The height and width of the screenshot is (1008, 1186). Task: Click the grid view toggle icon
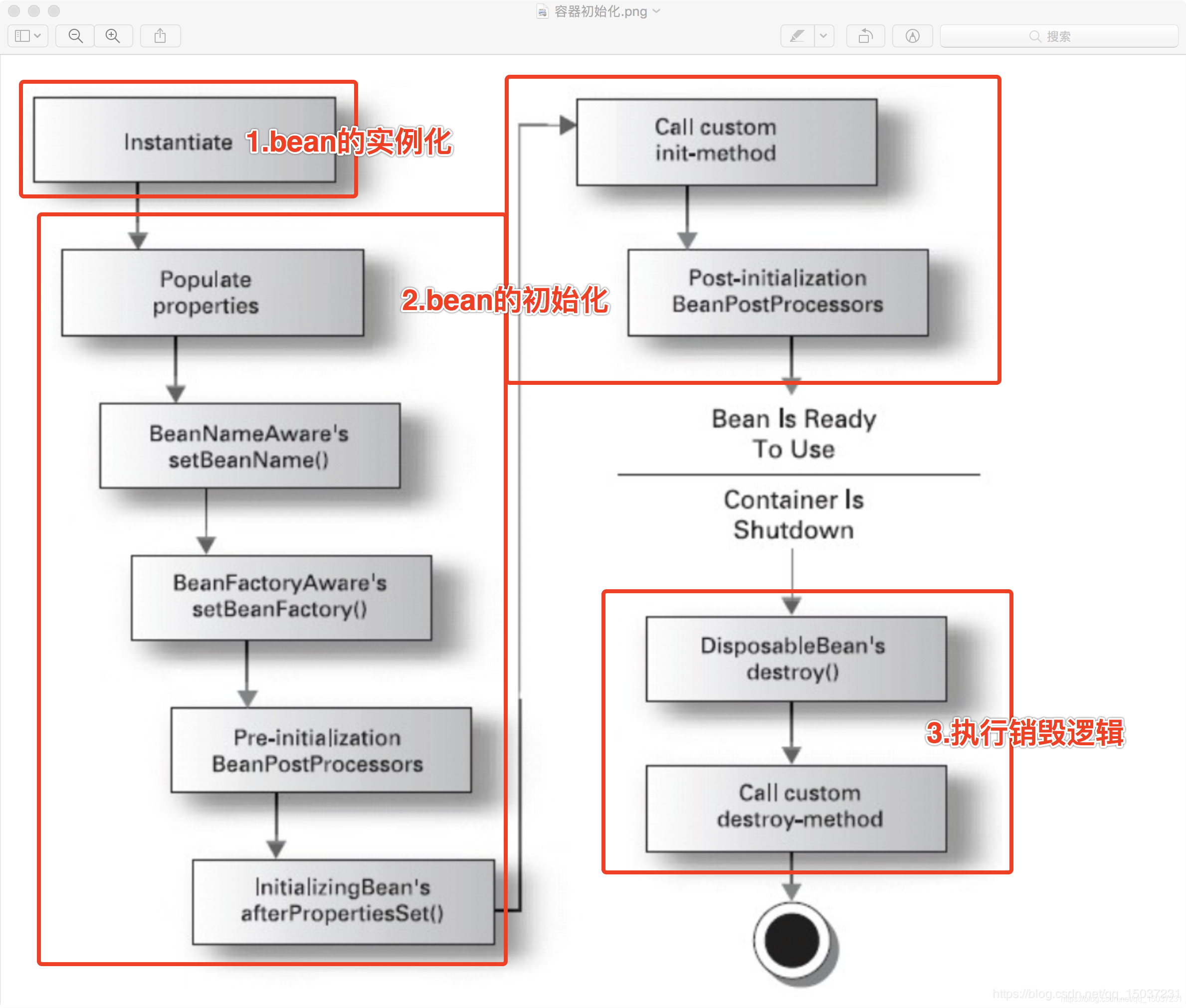[28, 36]
